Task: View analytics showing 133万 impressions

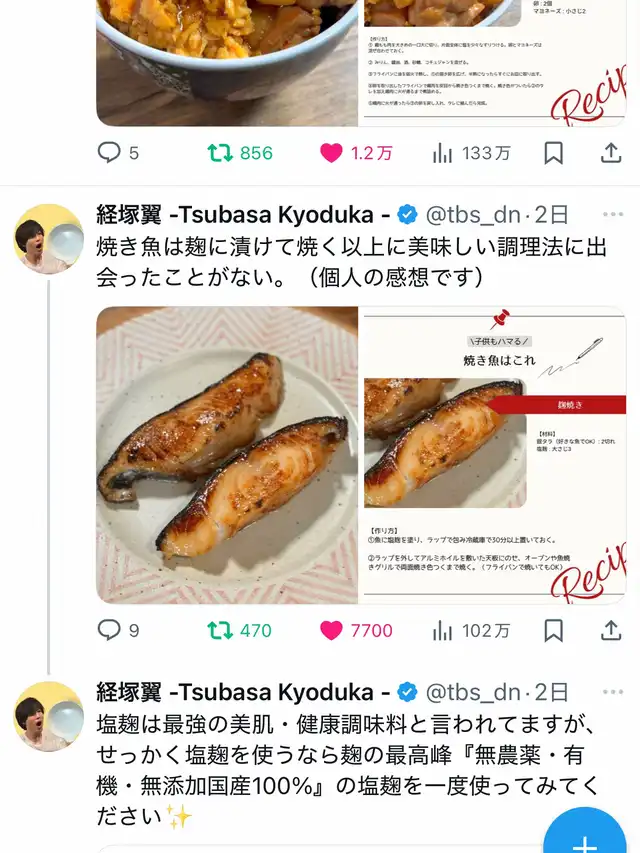Action: coord(471,153)
